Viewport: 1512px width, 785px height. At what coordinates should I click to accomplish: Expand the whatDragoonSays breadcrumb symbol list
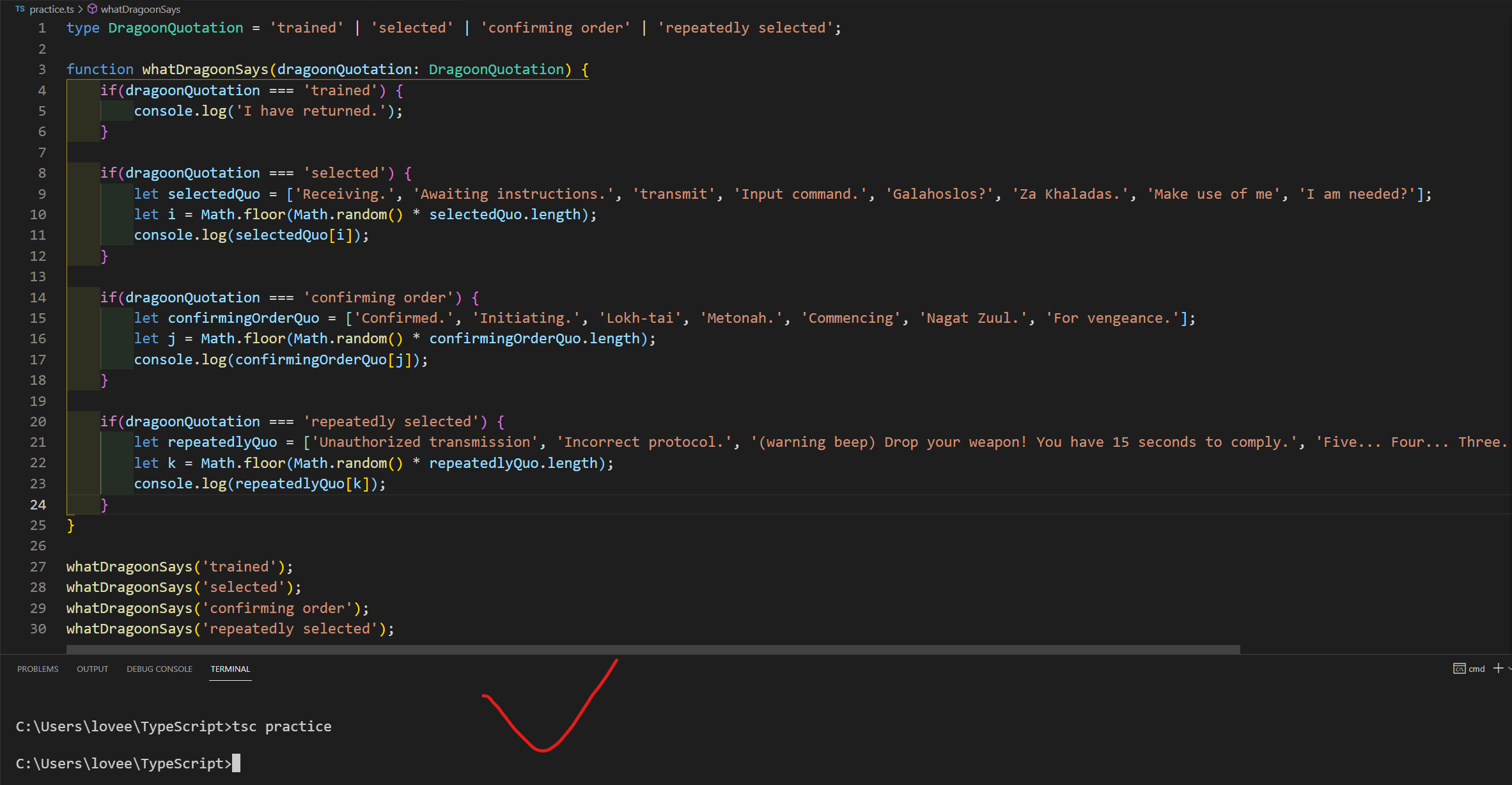pyautogui.click(x=140, y=9)
